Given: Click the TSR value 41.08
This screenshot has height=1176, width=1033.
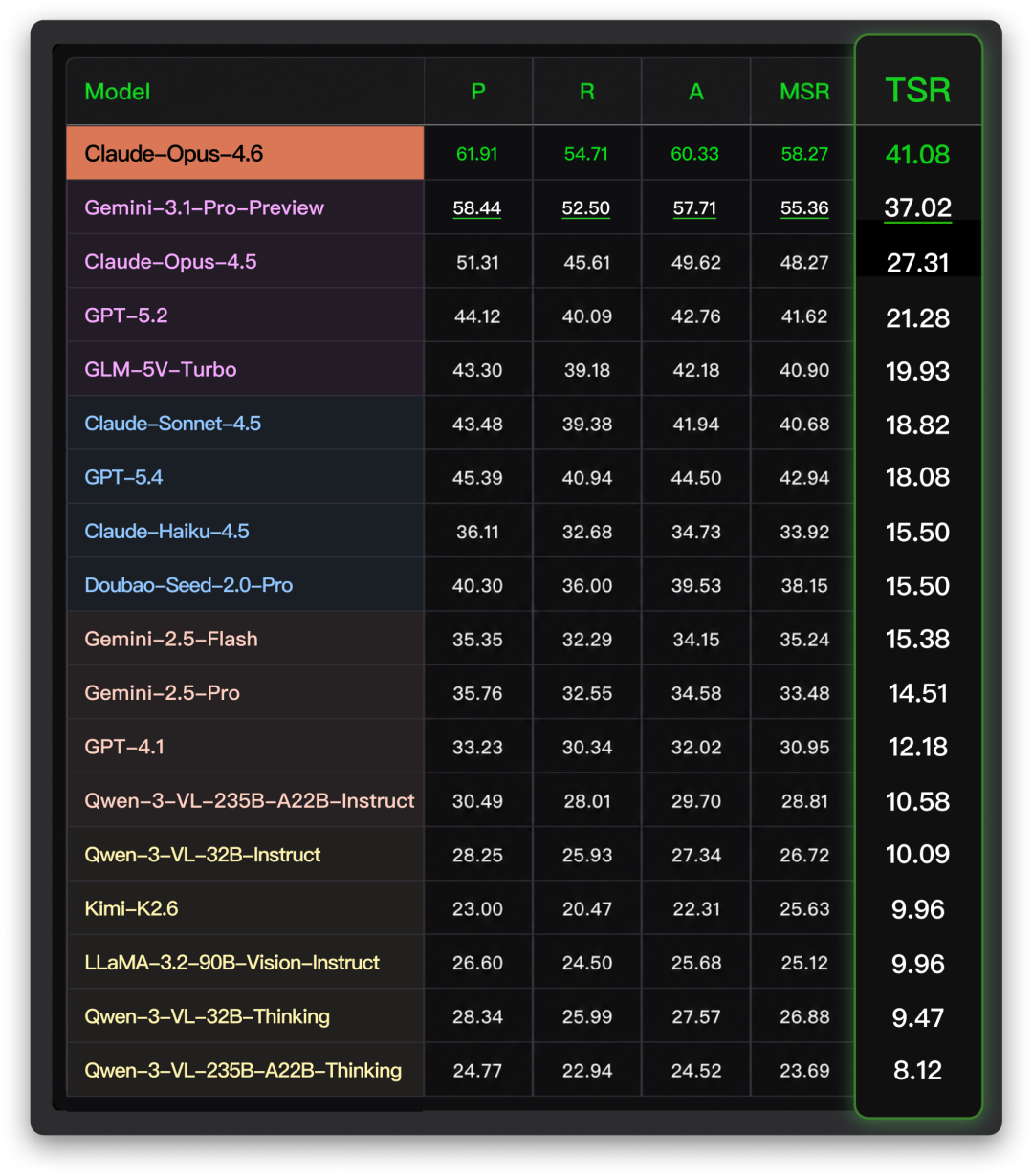Looking at the screenshot, I should 918,155.
